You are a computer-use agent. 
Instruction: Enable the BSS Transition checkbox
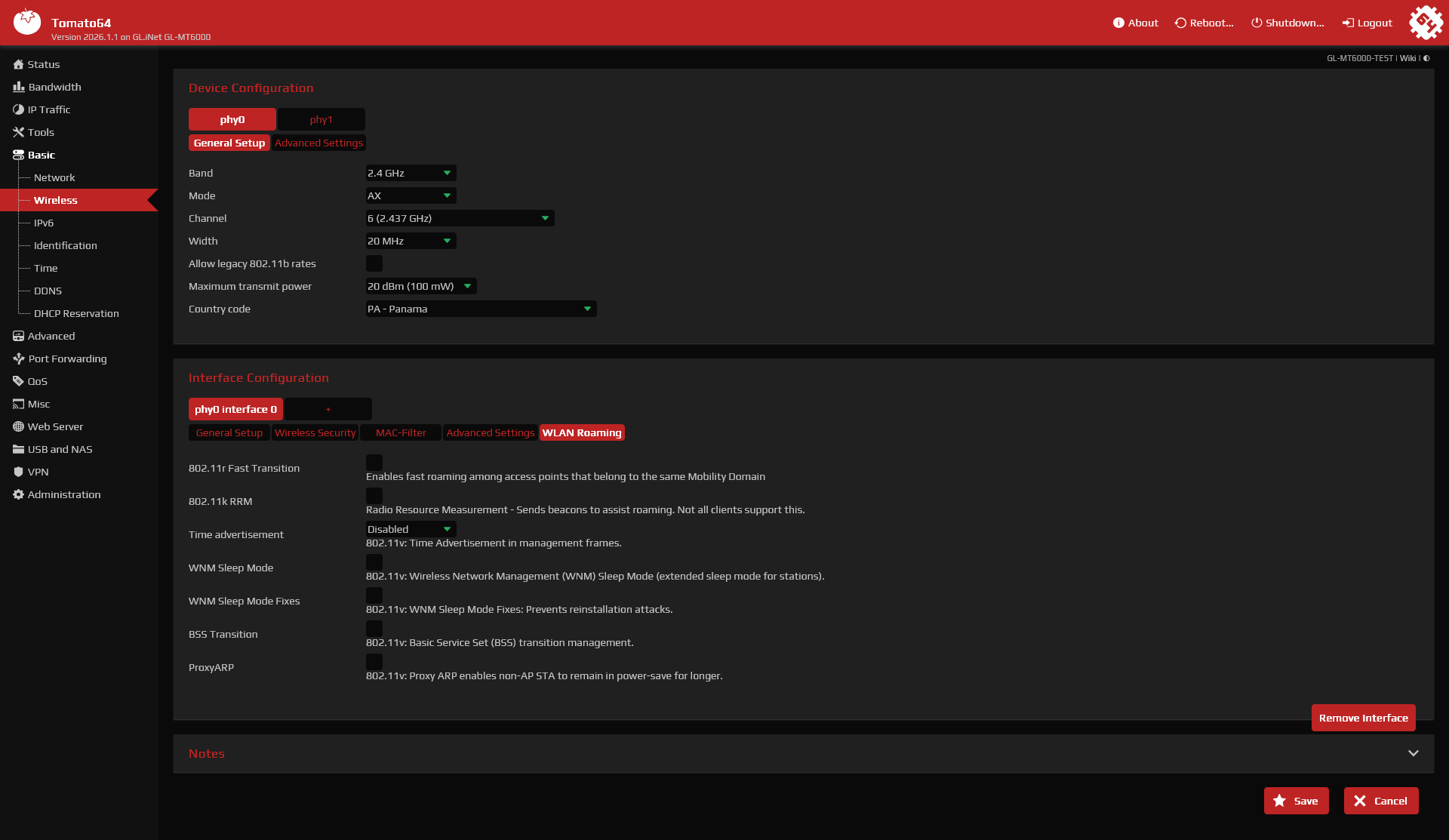pyautogui.click(x=374, y=628)
